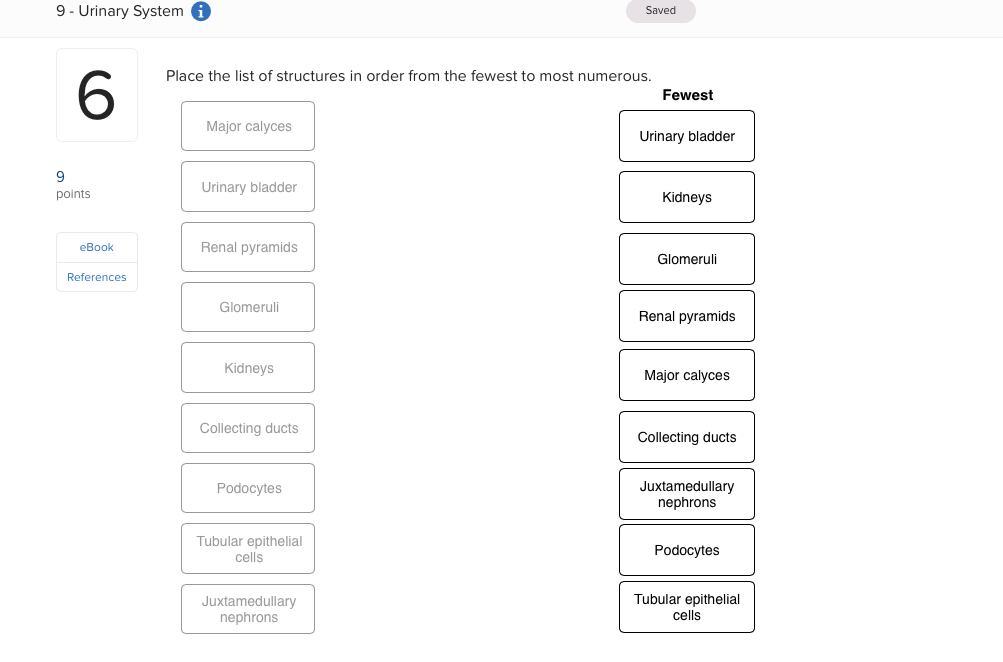Click the 9 points label

point(66,184)
